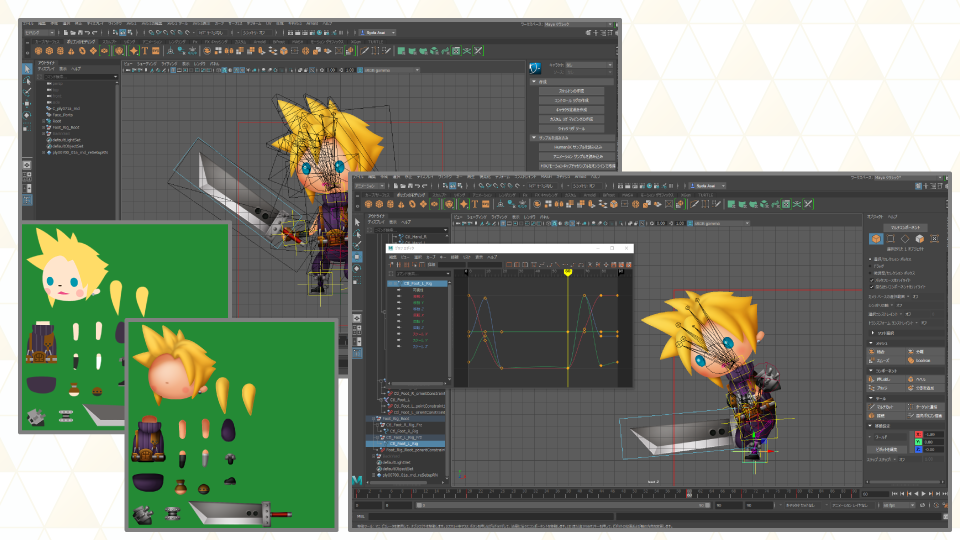Image resolution: width=960 pixels, height=540 pixels.
Task: Click ベベル Bevel button in Modeling Toolkit
Action: 925,380
